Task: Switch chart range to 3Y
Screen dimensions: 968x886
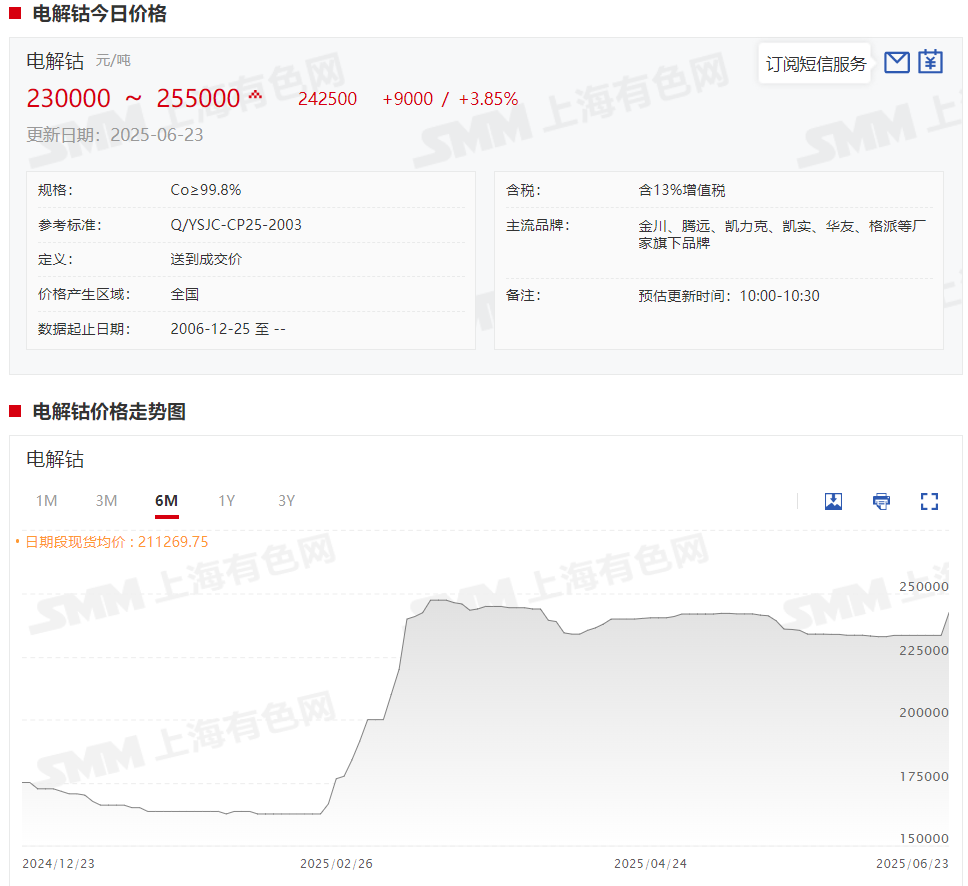Action: (x=286, y=501)
